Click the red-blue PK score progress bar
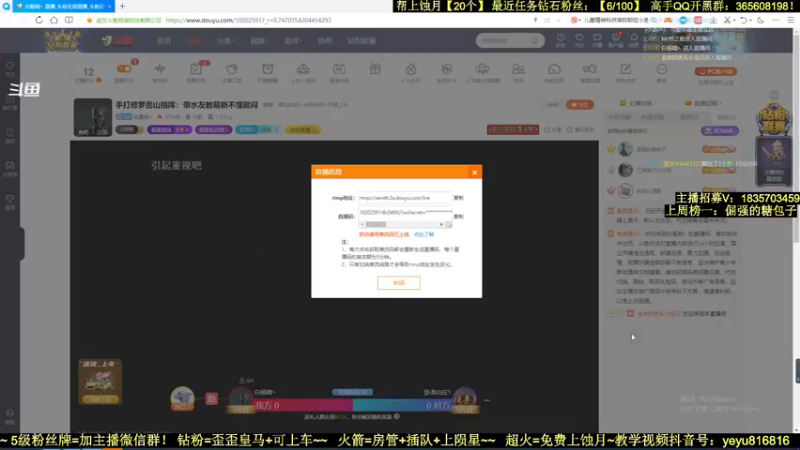The image size is (800, 450). click(353, 405)
